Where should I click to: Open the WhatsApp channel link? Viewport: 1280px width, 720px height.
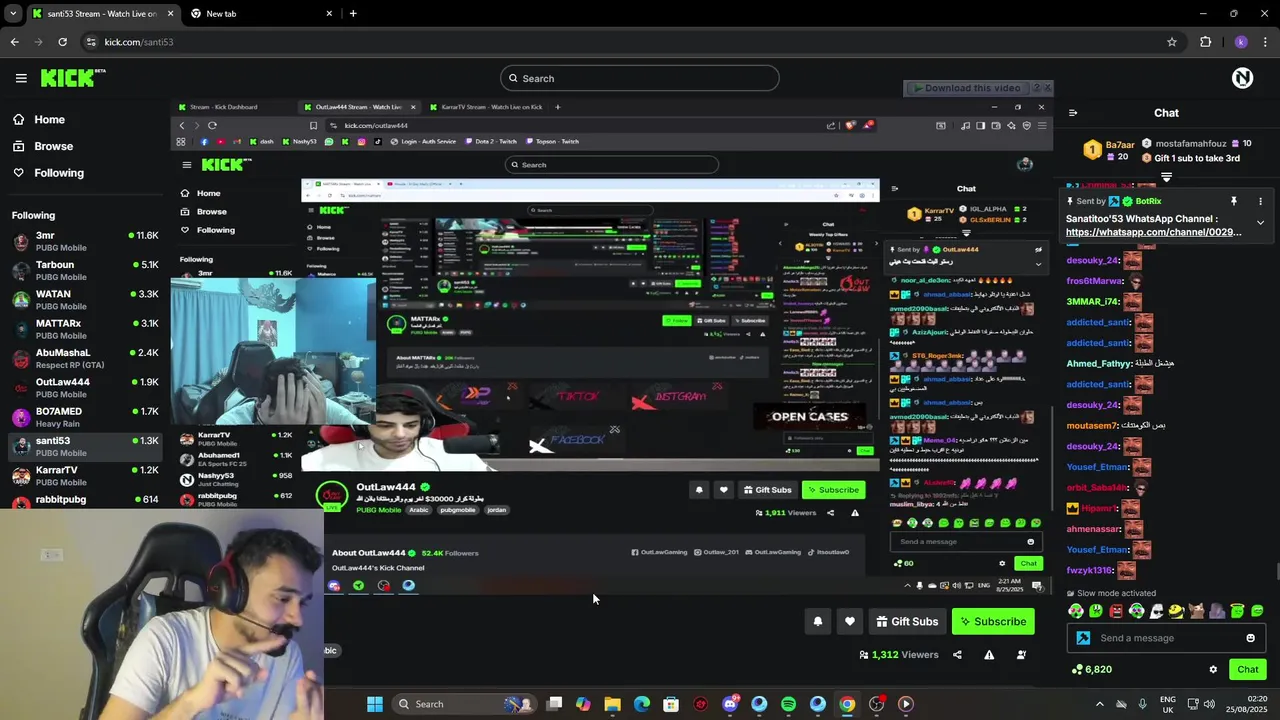pyautogui.click(x=1153, y=232)
